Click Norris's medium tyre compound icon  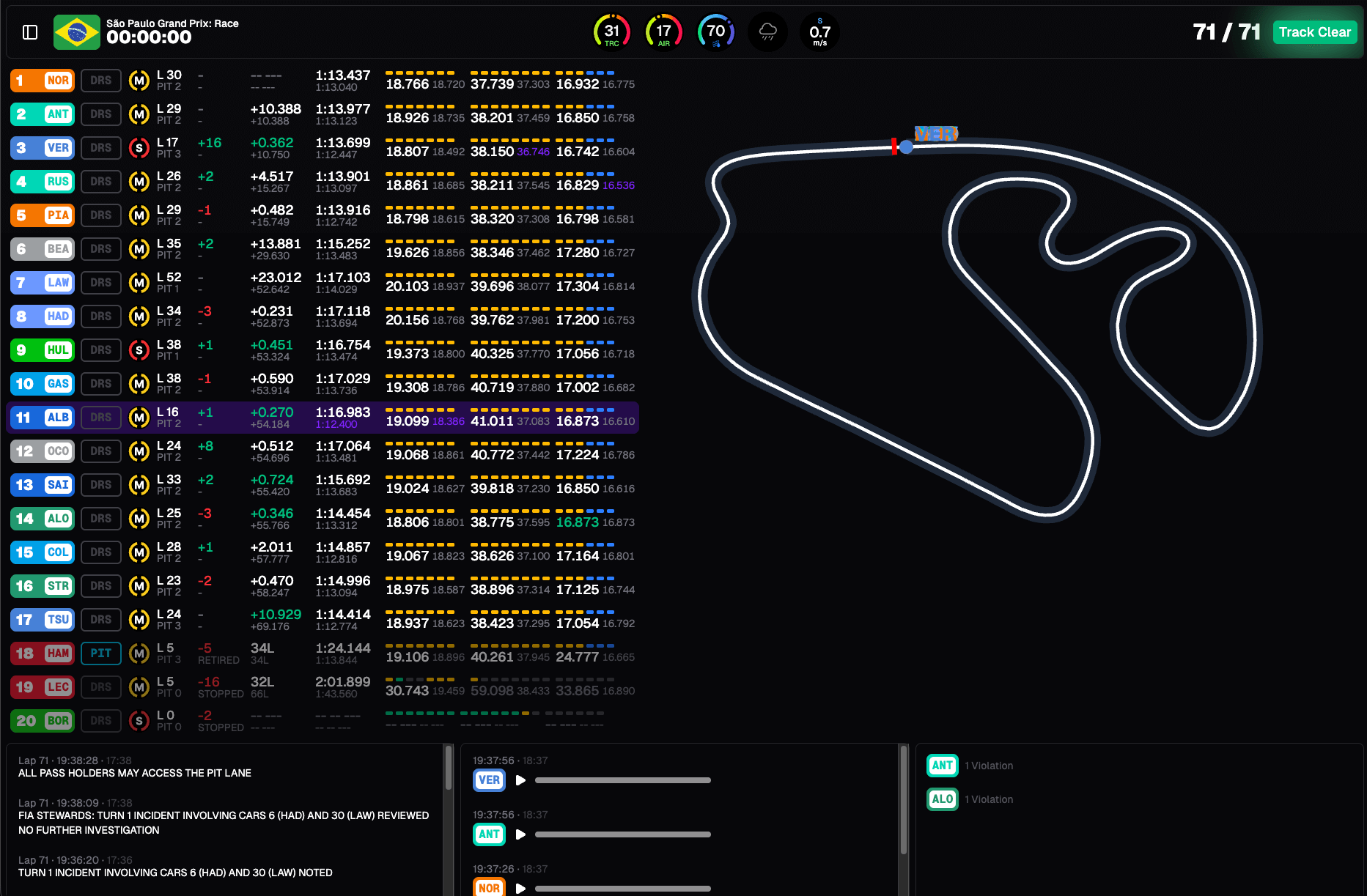point(139,81)
